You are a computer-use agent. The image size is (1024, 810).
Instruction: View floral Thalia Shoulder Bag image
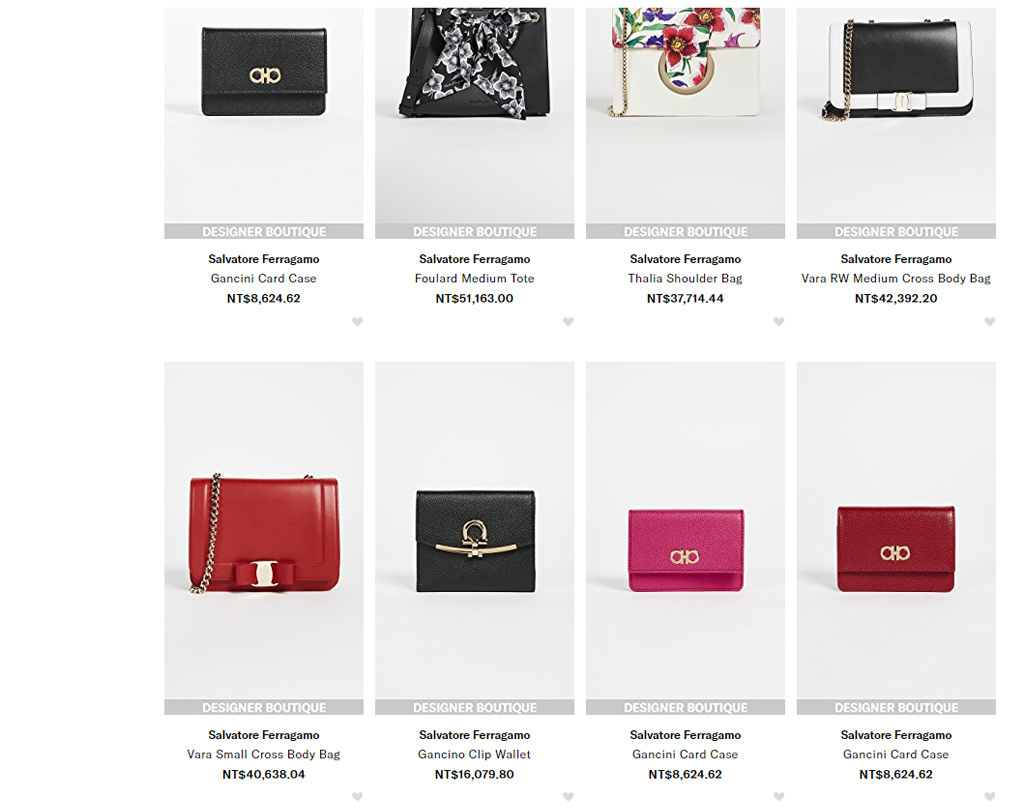[686, 116]
